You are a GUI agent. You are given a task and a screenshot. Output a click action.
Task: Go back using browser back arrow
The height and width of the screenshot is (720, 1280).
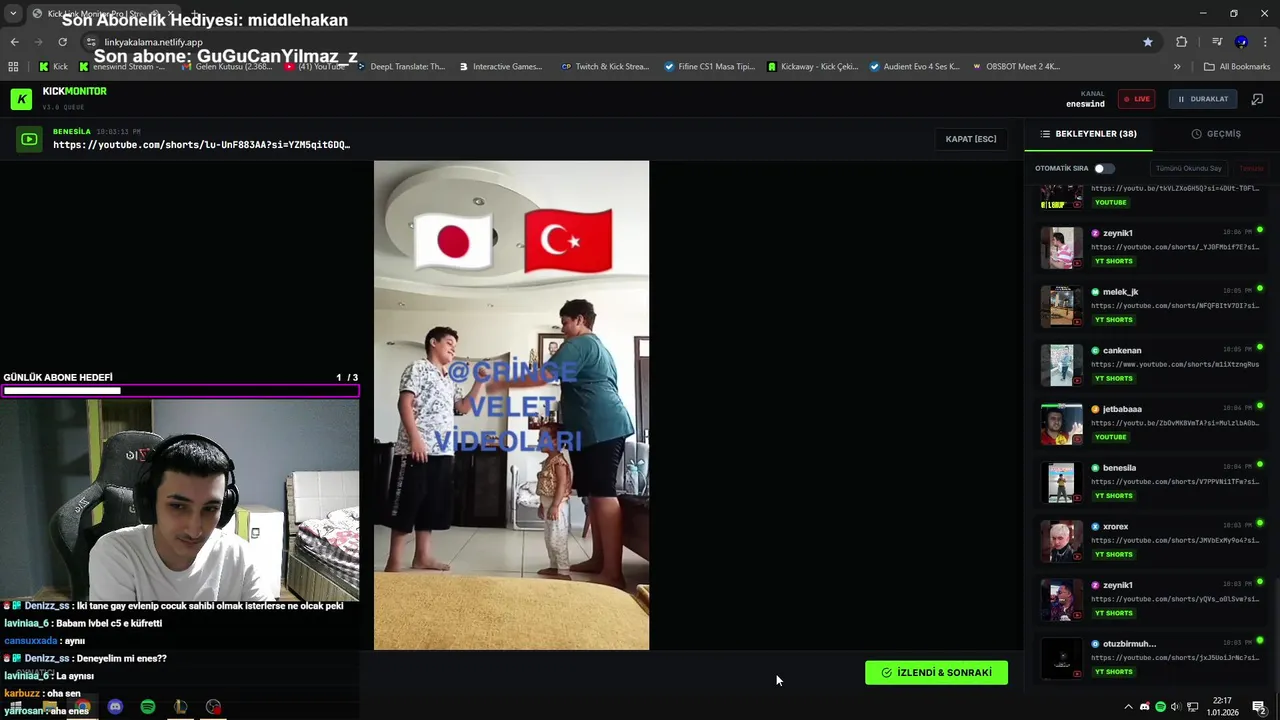click(x=14, y=42)
